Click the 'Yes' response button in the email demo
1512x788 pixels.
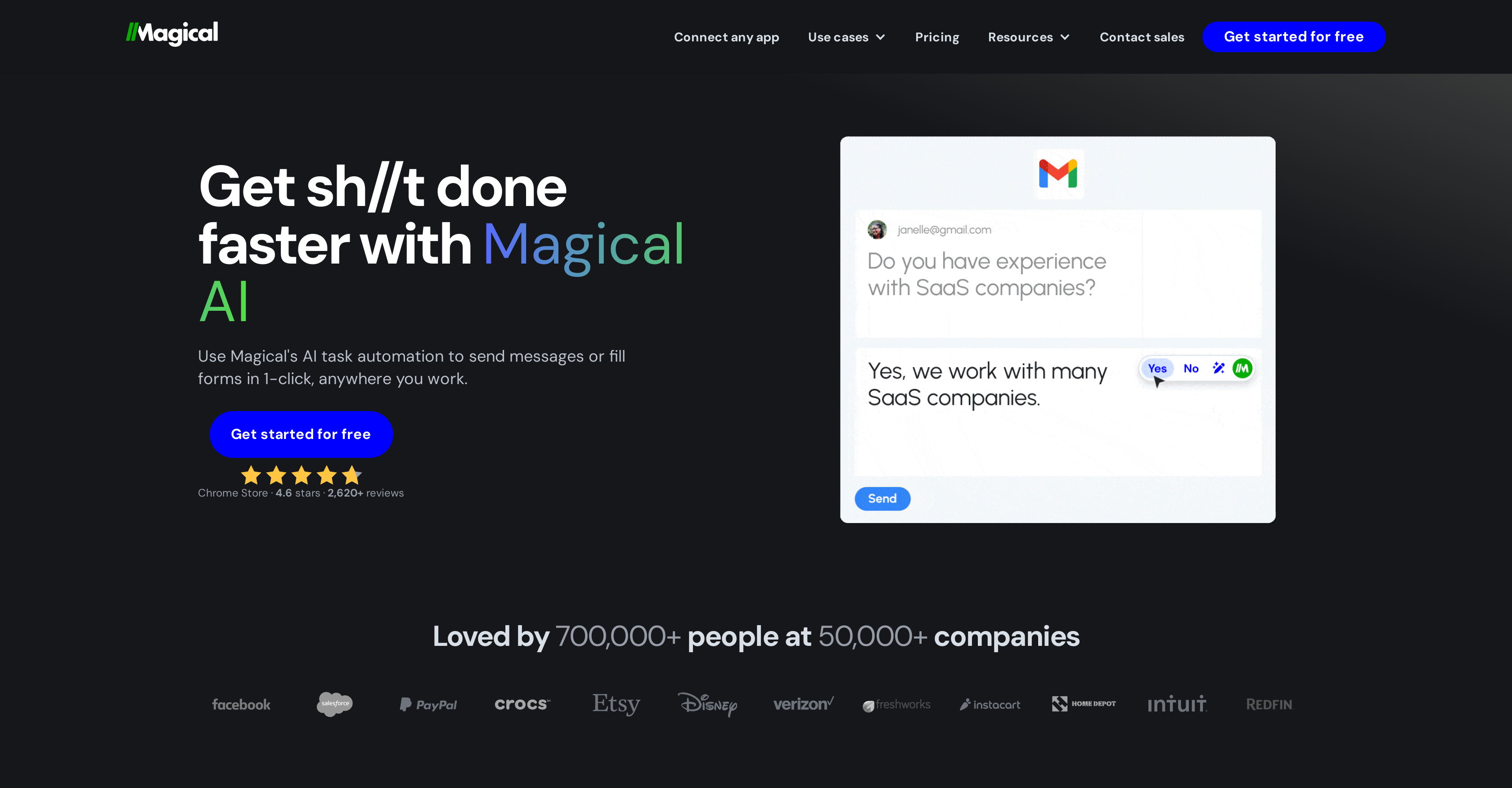(1157, 368)
